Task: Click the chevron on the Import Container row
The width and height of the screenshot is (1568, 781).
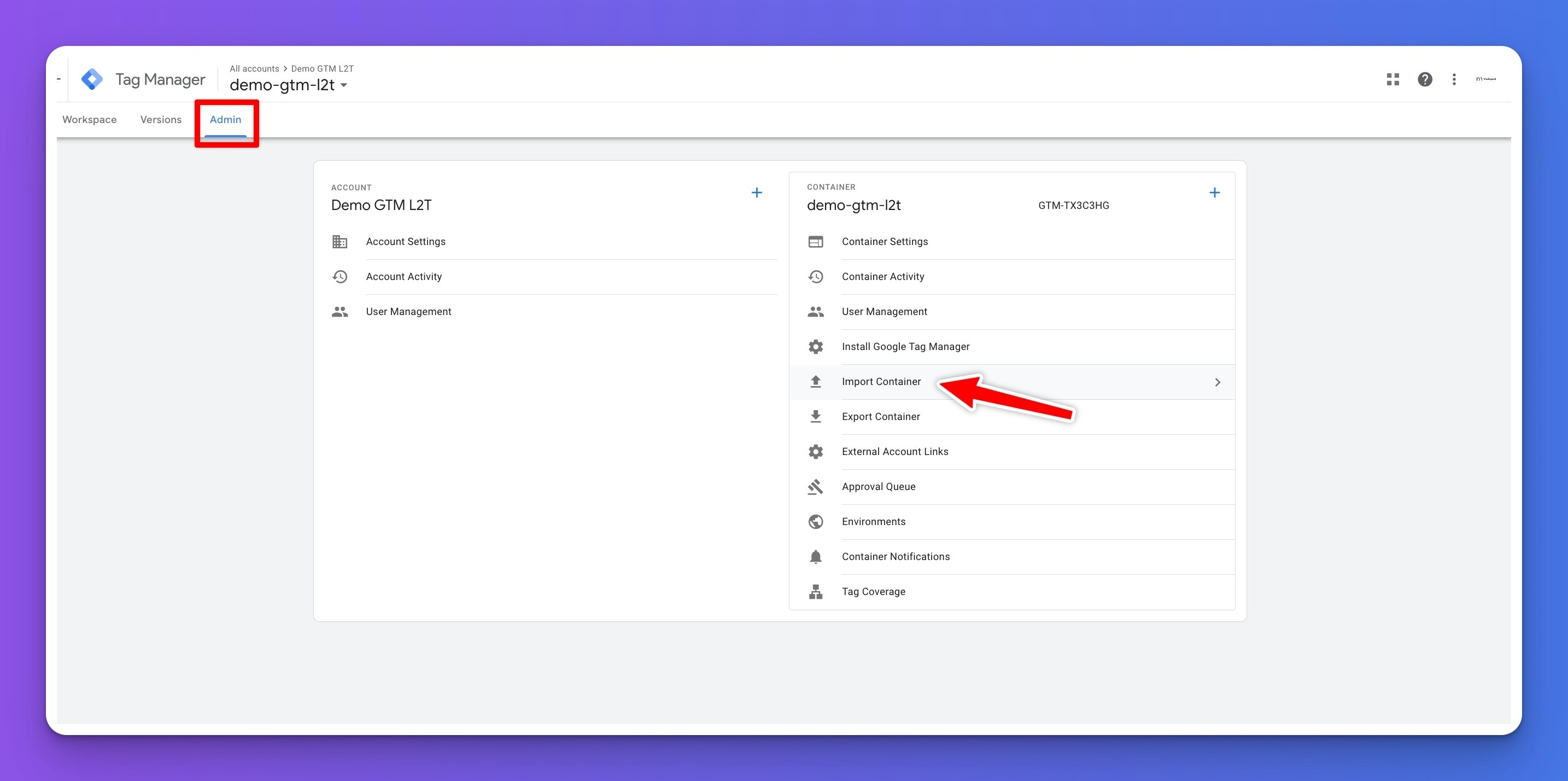Action: point(1218,382)
